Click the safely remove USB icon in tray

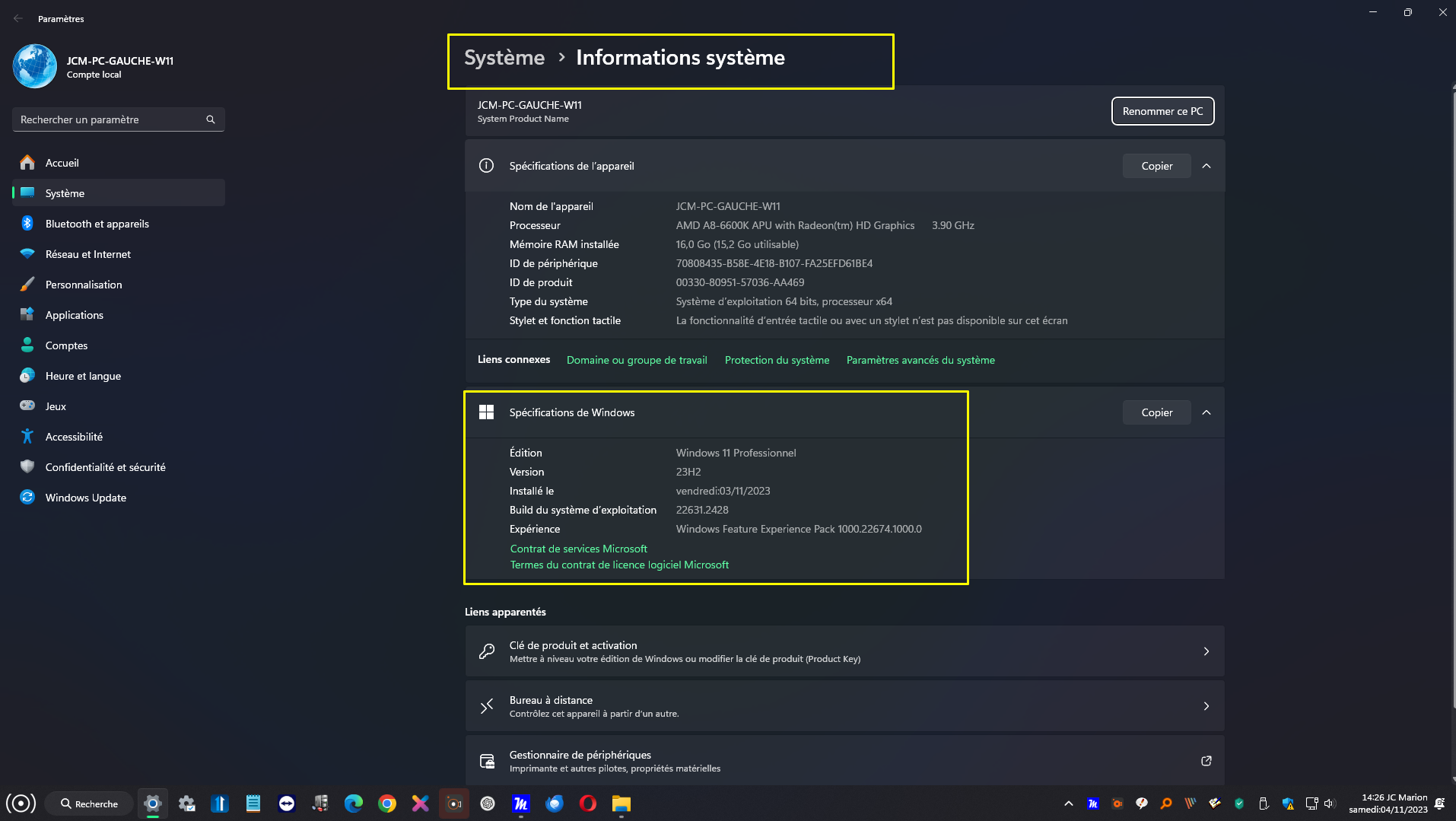click(1264, 803)
